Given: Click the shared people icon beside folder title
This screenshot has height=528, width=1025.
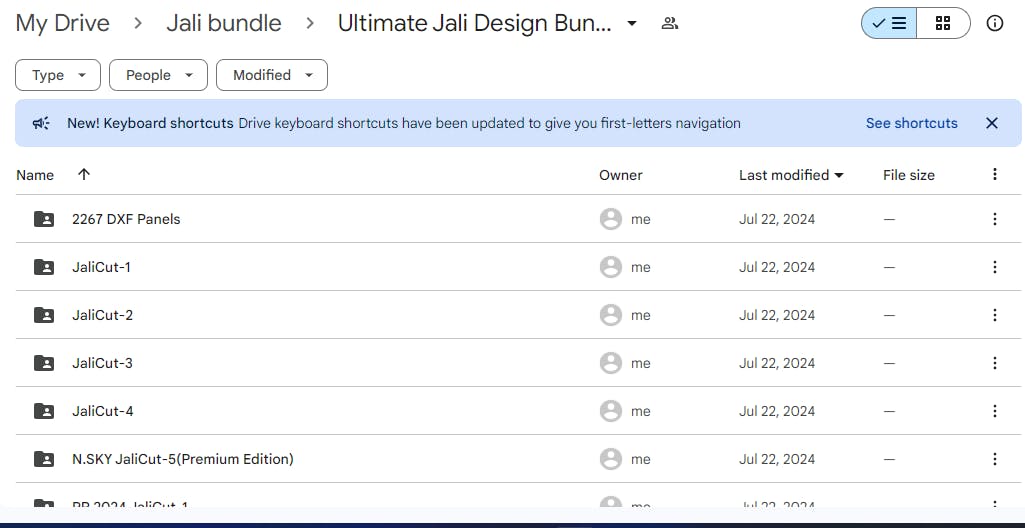Looking at the screenshot, I should (x=670, y=24).
